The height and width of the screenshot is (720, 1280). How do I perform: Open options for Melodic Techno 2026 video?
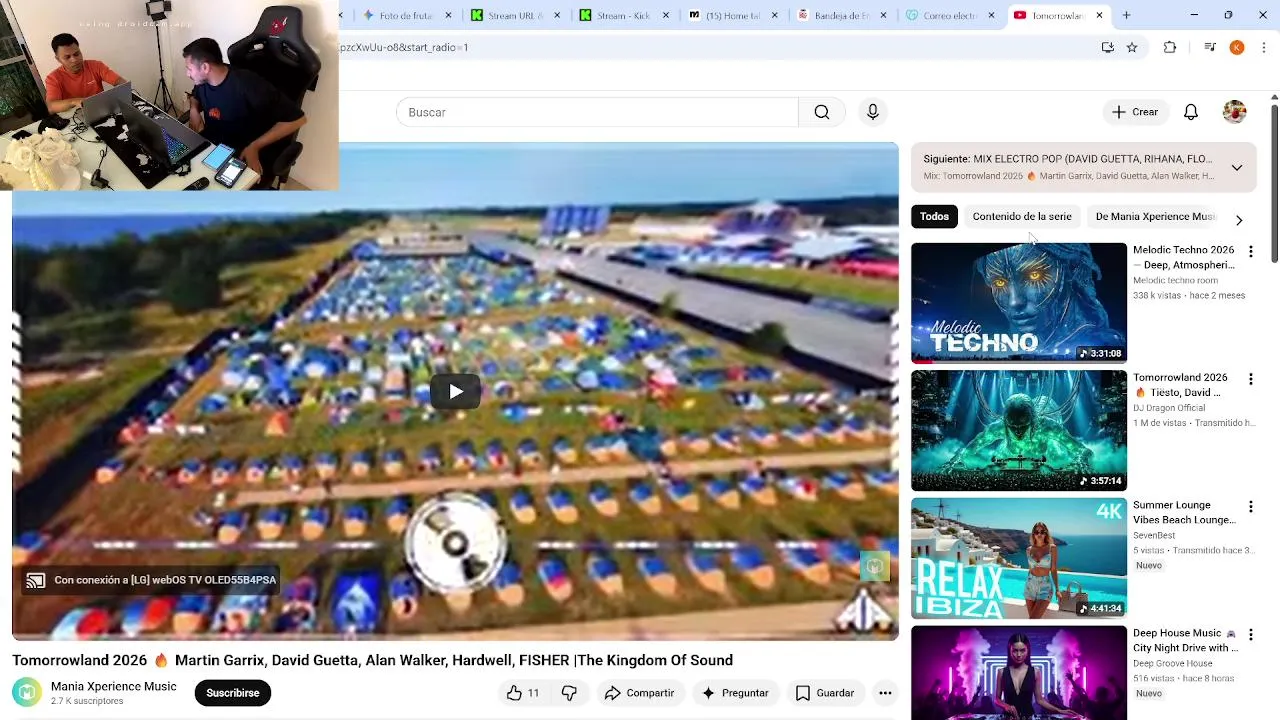[1250, 252]
